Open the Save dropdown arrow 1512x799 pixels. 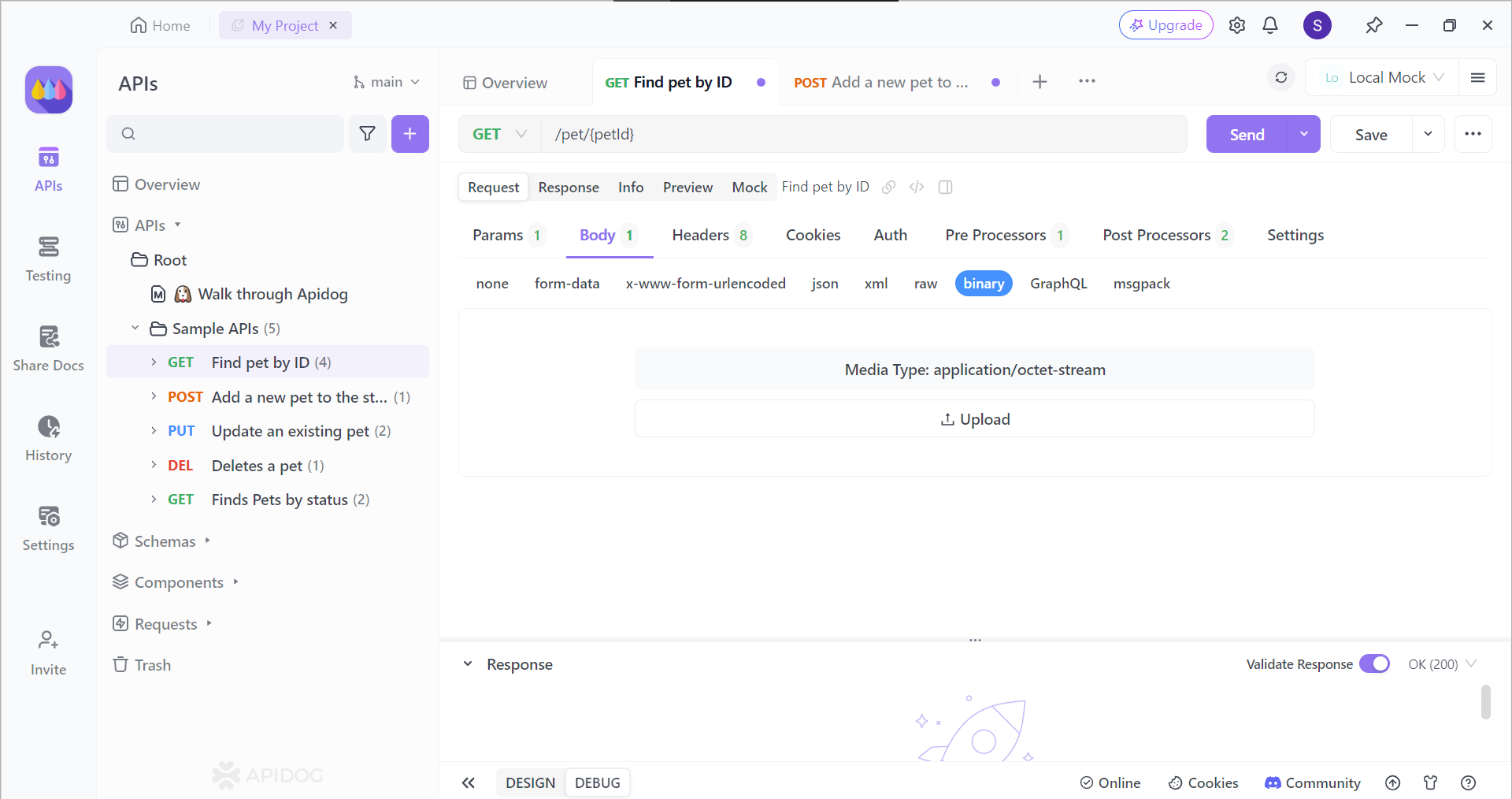click(x=1428, y=134)
